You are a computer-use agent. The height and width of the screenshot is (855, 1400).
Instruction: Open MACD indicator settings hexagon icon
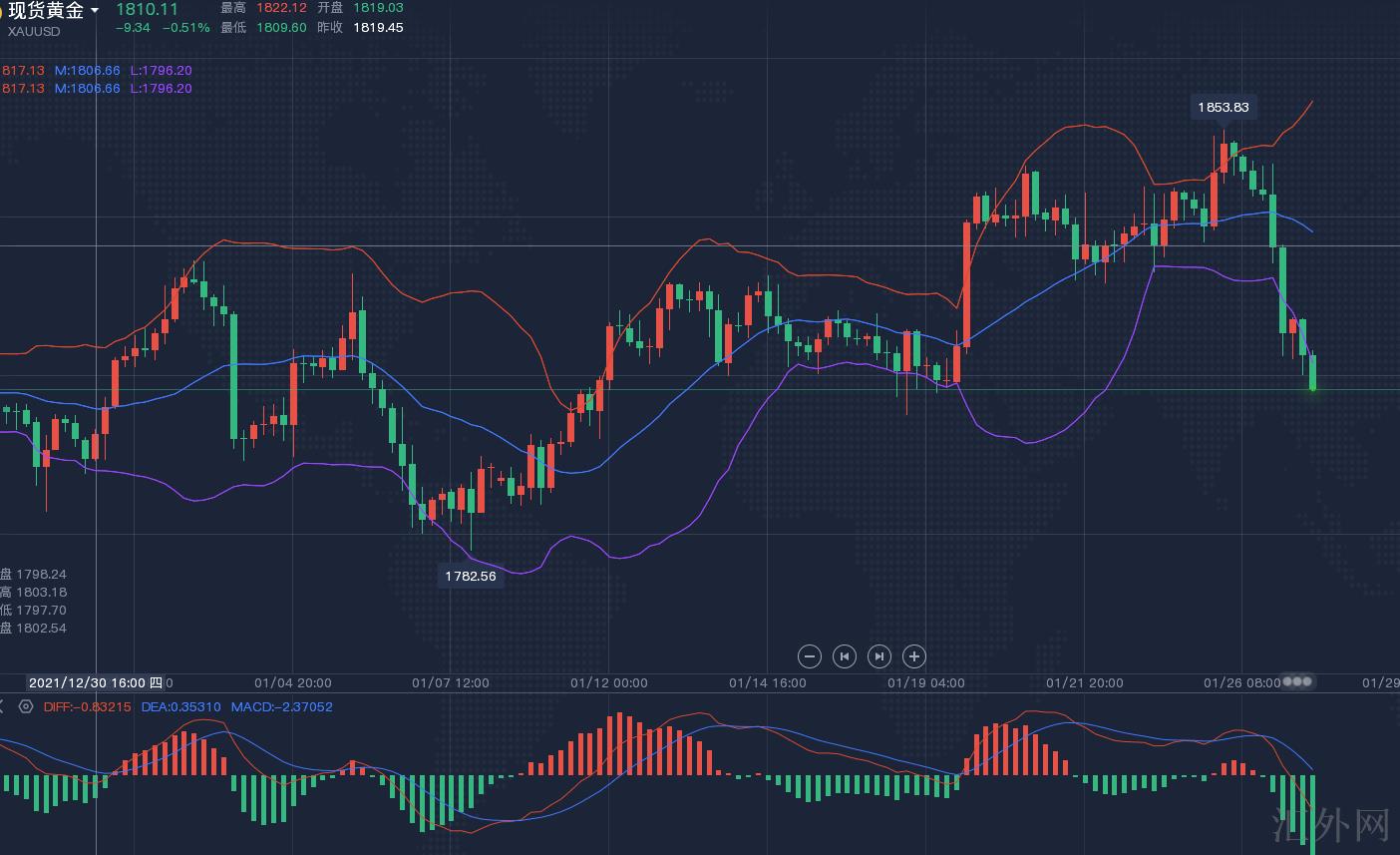(26, 706)
